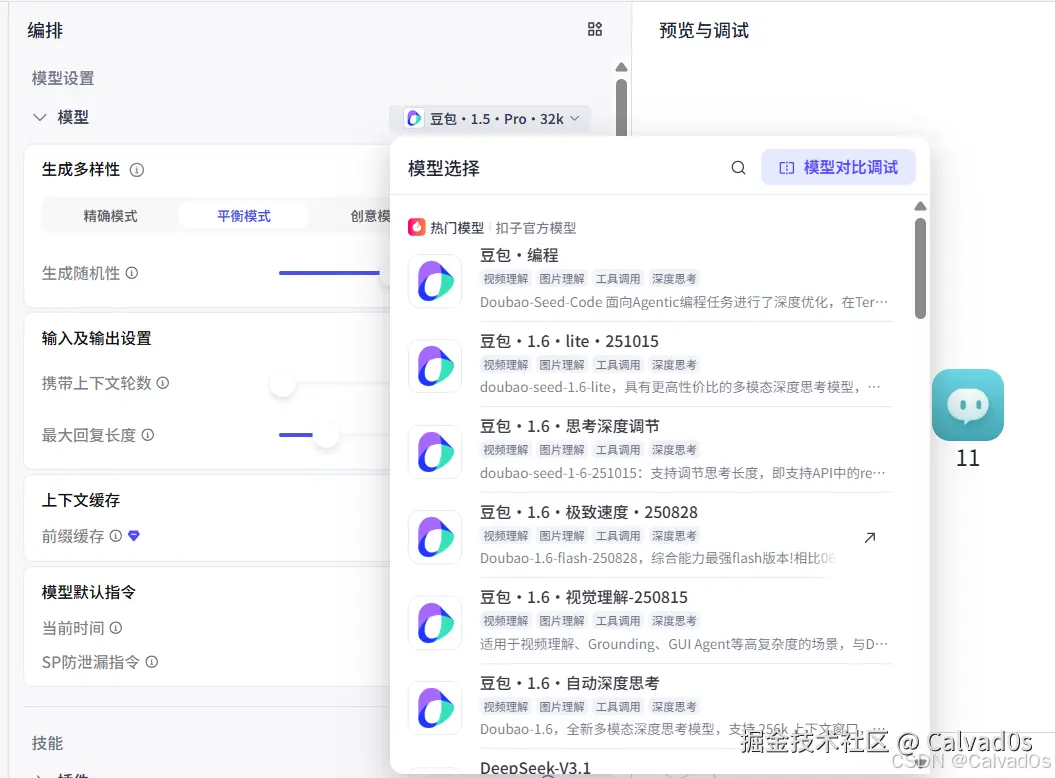Viewport: 1055px width, 778px height.
Task: Click the 模型设置 section label
Action: (63, 78)
